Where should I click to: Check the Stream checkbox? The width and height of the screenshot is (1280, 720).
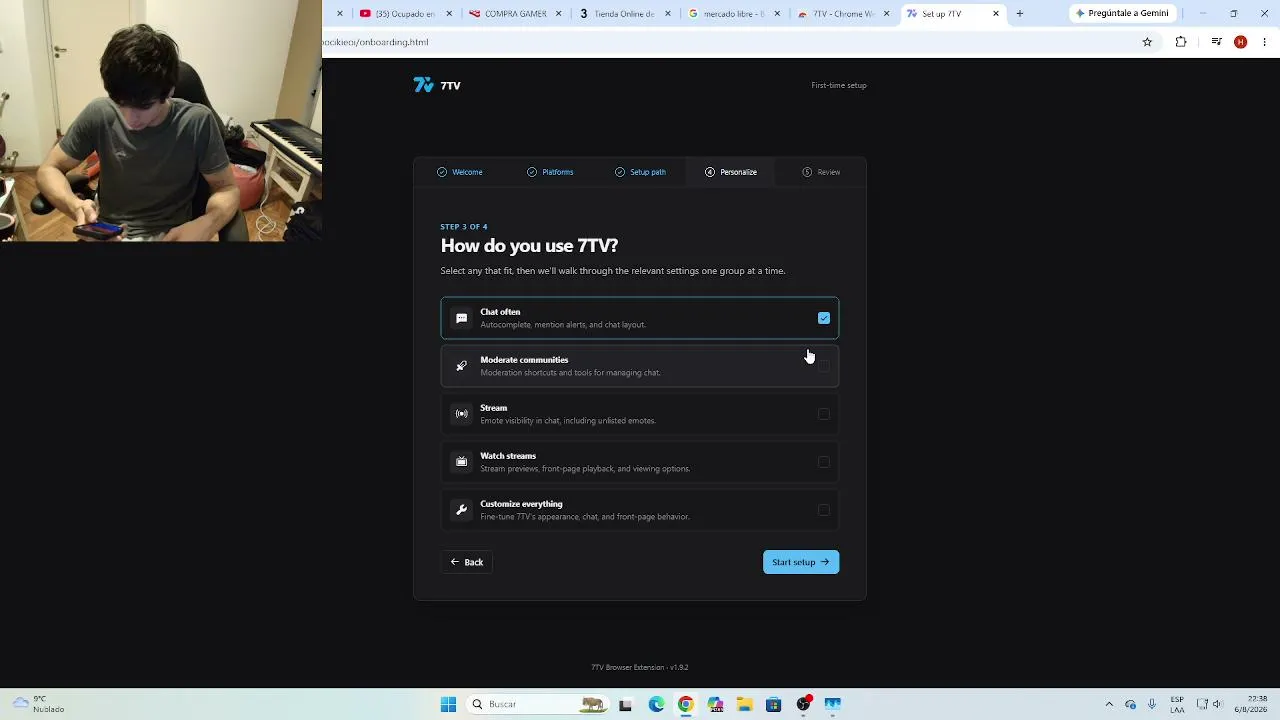824,414
